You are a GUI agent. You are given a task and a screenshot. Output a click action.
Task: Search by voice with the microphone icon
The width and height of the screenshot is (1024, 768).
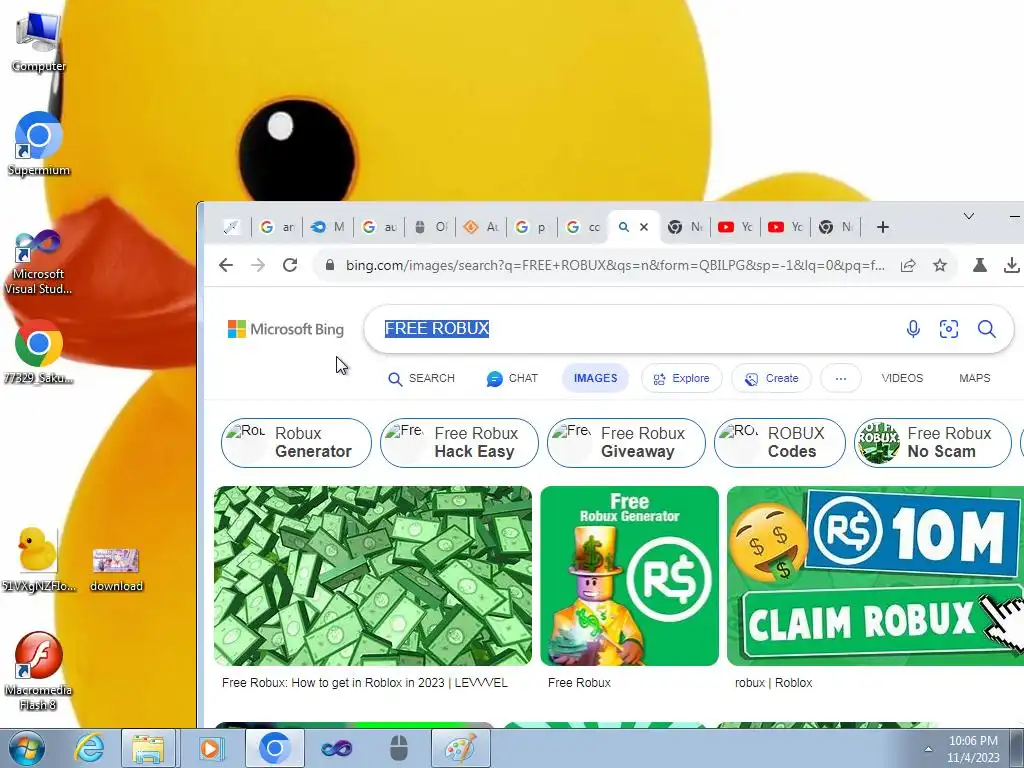[913, 328]
